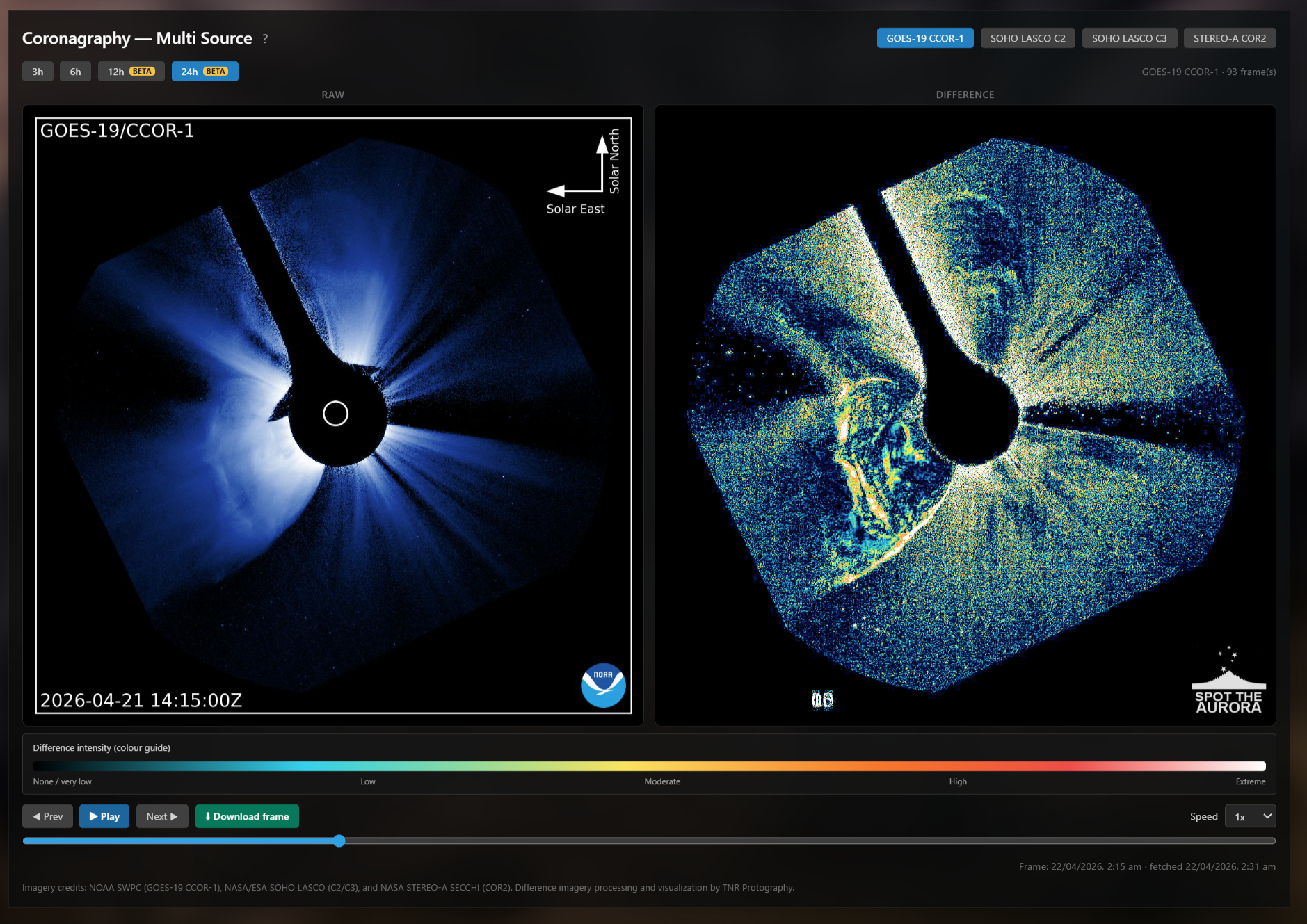Click the 'None / very low' label

pos(62,781)
